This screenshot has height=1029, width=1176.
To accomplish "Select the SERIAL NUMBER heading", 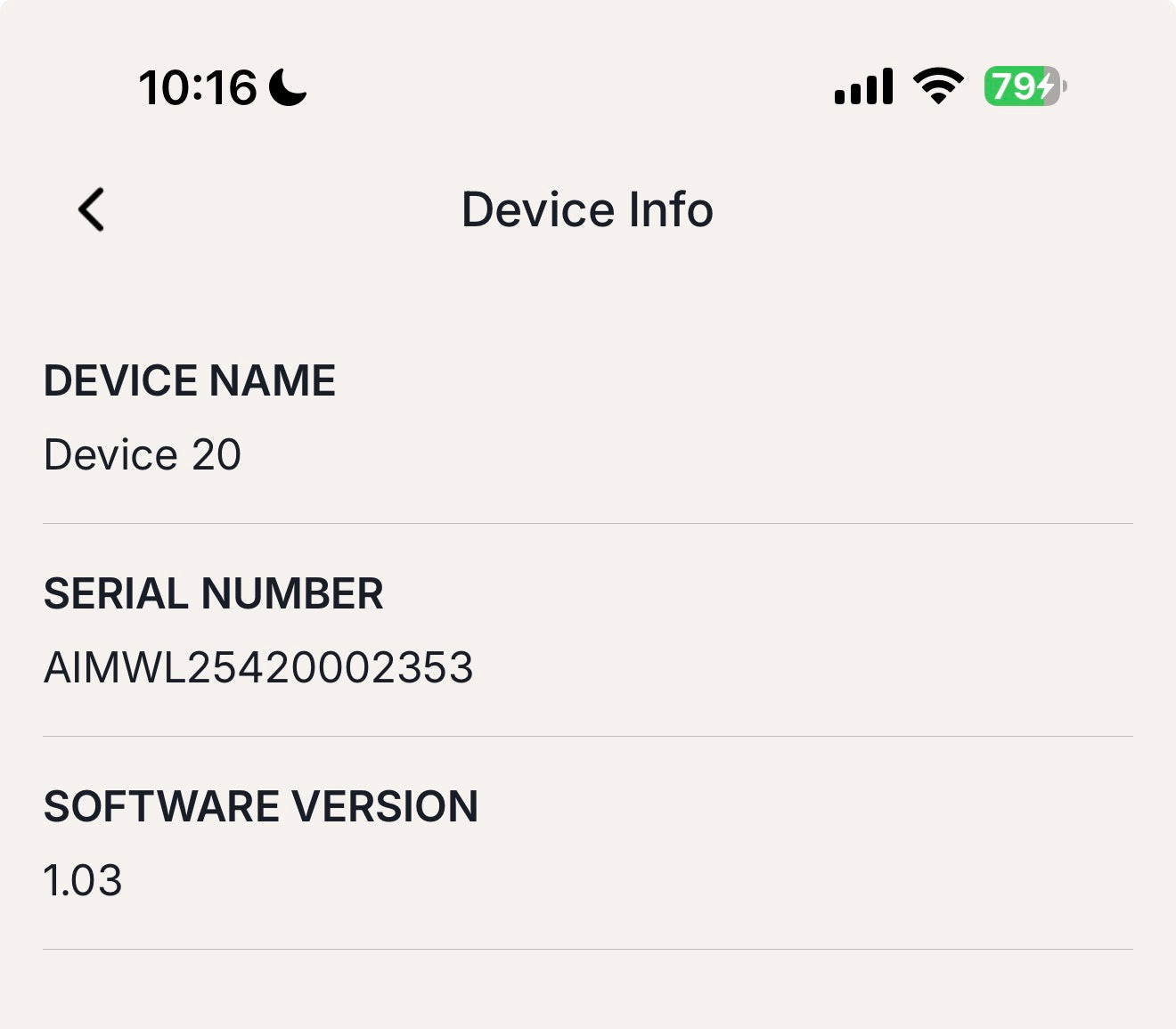I will click(x=214, y=594).
